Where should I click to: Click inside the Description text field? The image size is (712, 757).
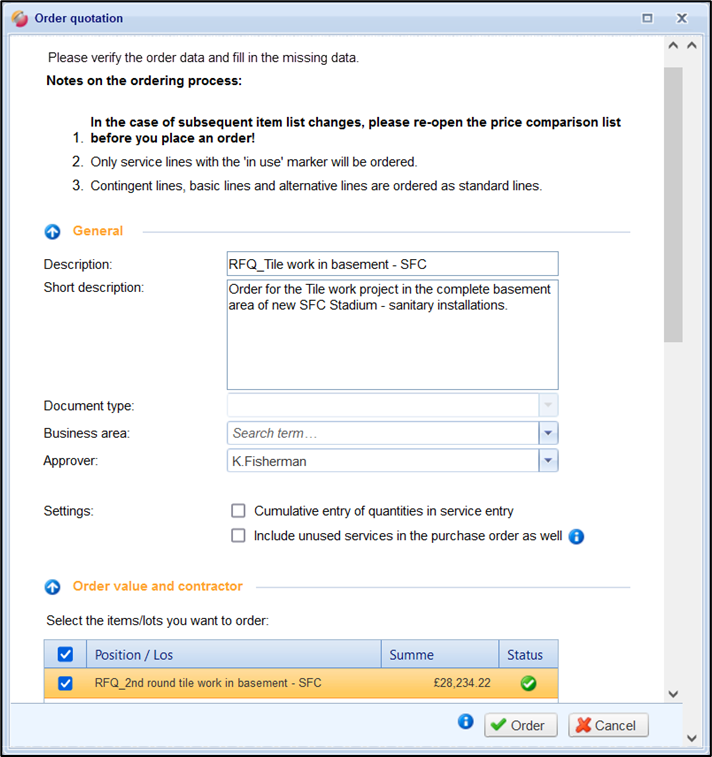click(x=392, y=264)
